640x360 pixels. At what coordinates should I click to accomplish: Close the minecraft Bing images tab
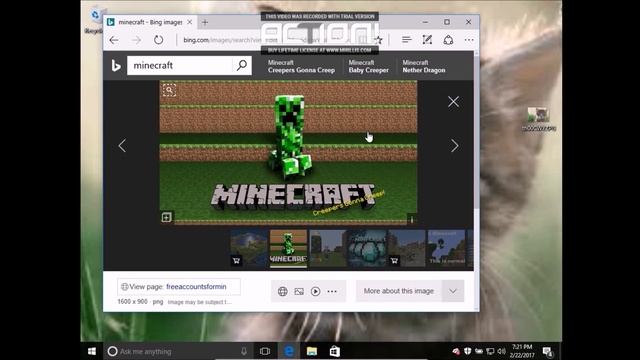189,22
